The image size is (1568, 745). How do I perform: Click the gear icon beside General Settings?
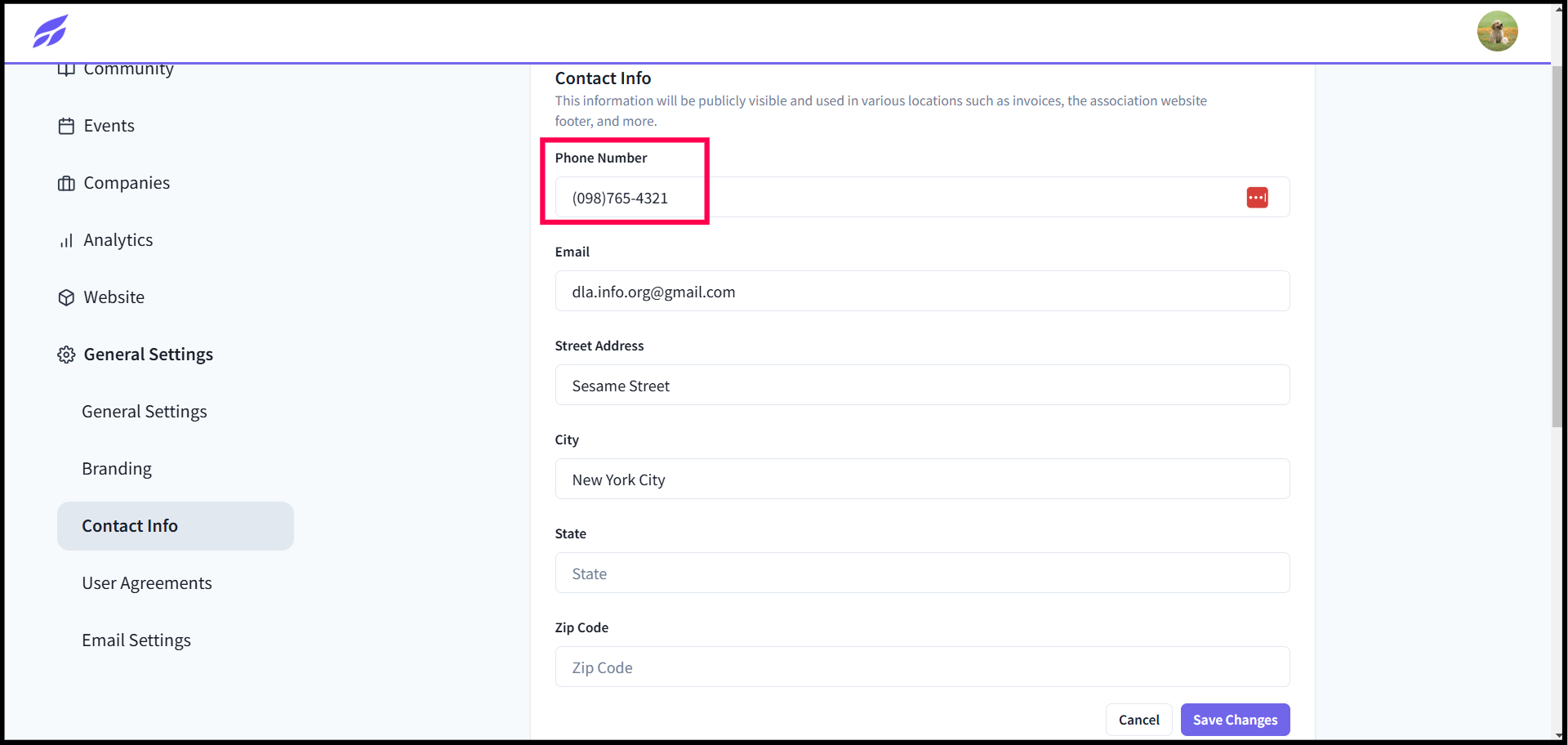tap(66, 355)
